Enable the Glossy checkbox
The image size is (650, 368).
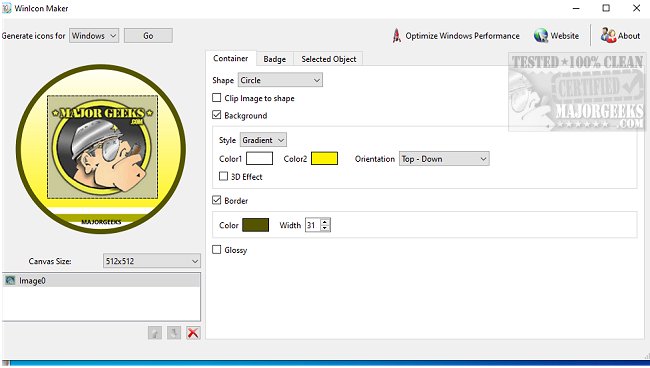click(216, 249)
